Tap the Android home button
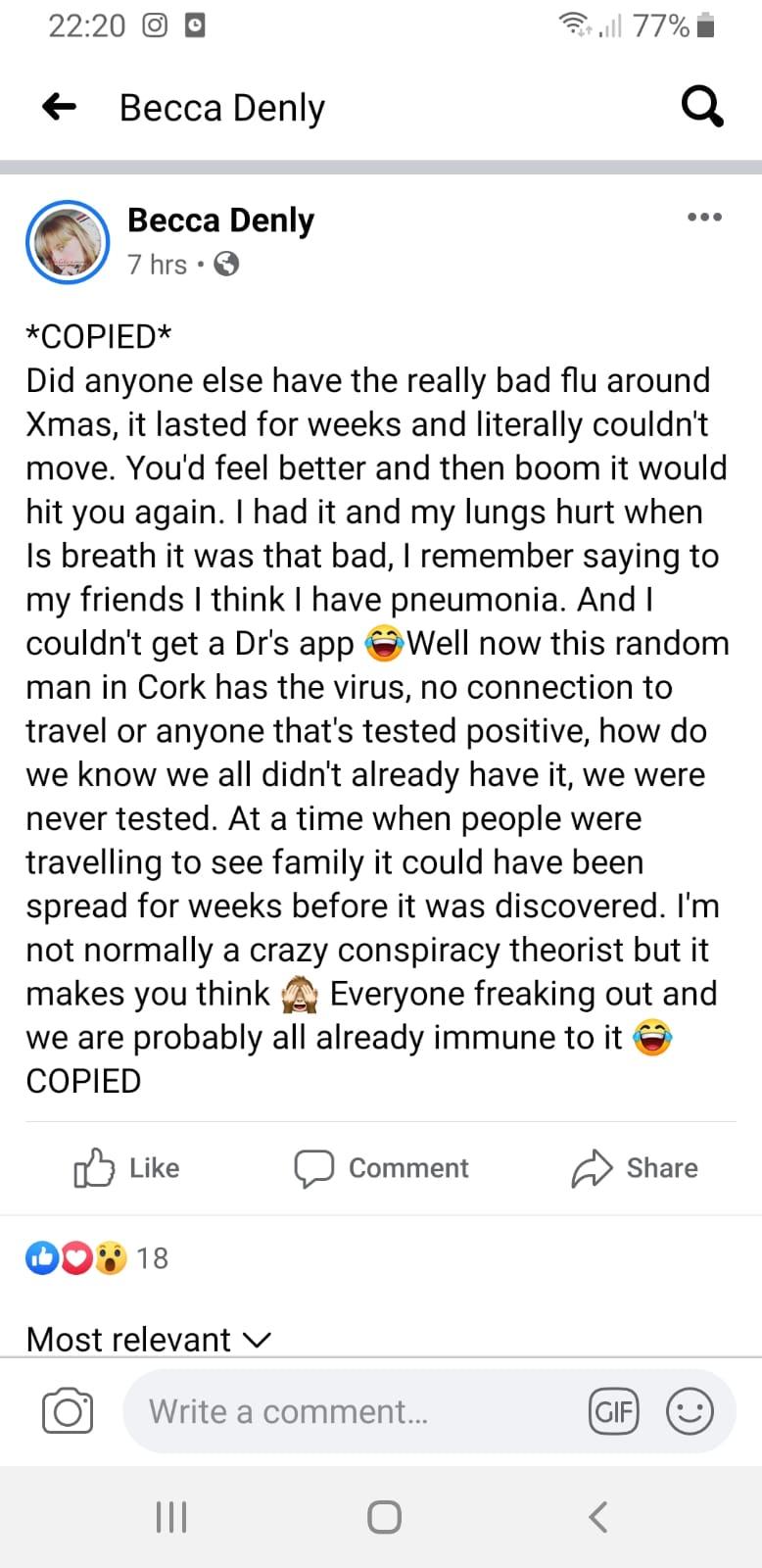The height and width of the screenshot is (1568, 762). [384, 1517]
